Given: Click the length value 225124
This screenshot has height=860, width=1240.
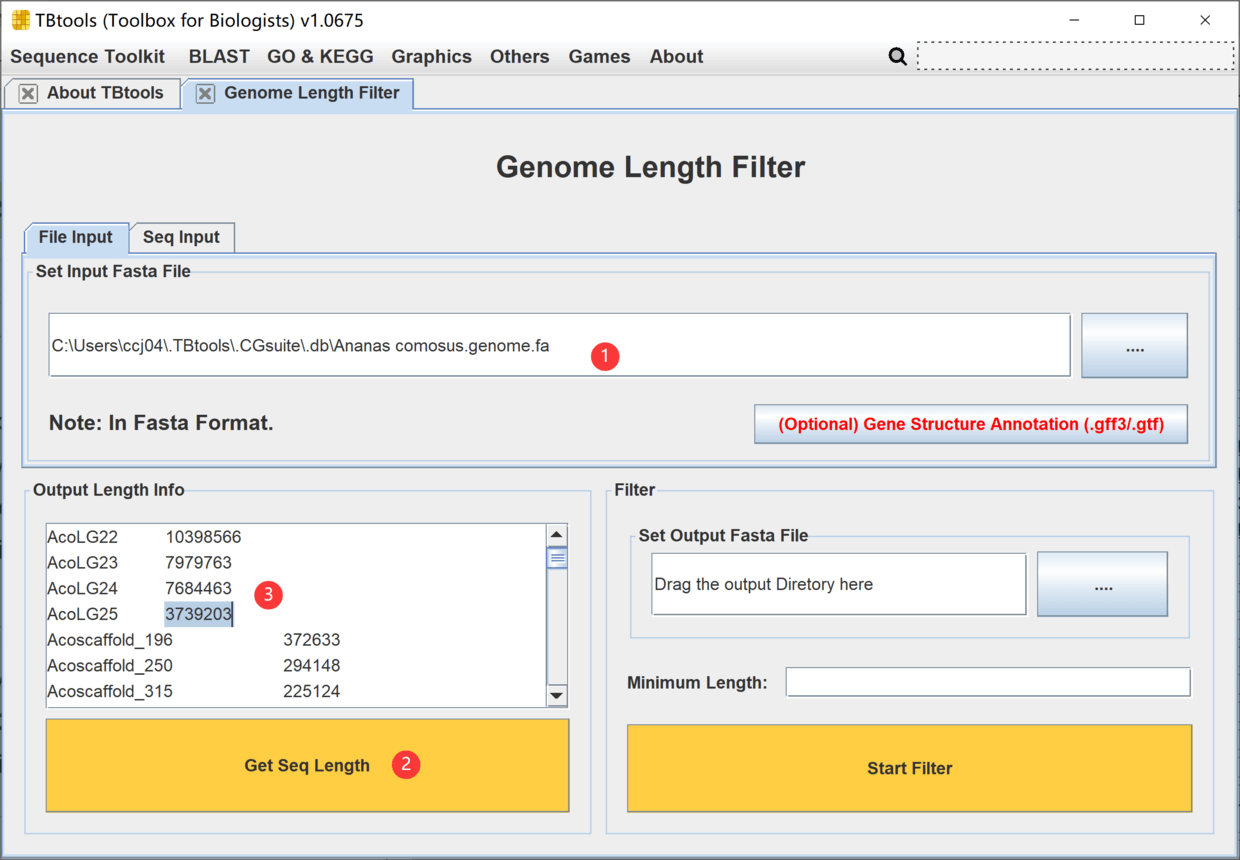Looking at the screenshot, I should point(311,692).
